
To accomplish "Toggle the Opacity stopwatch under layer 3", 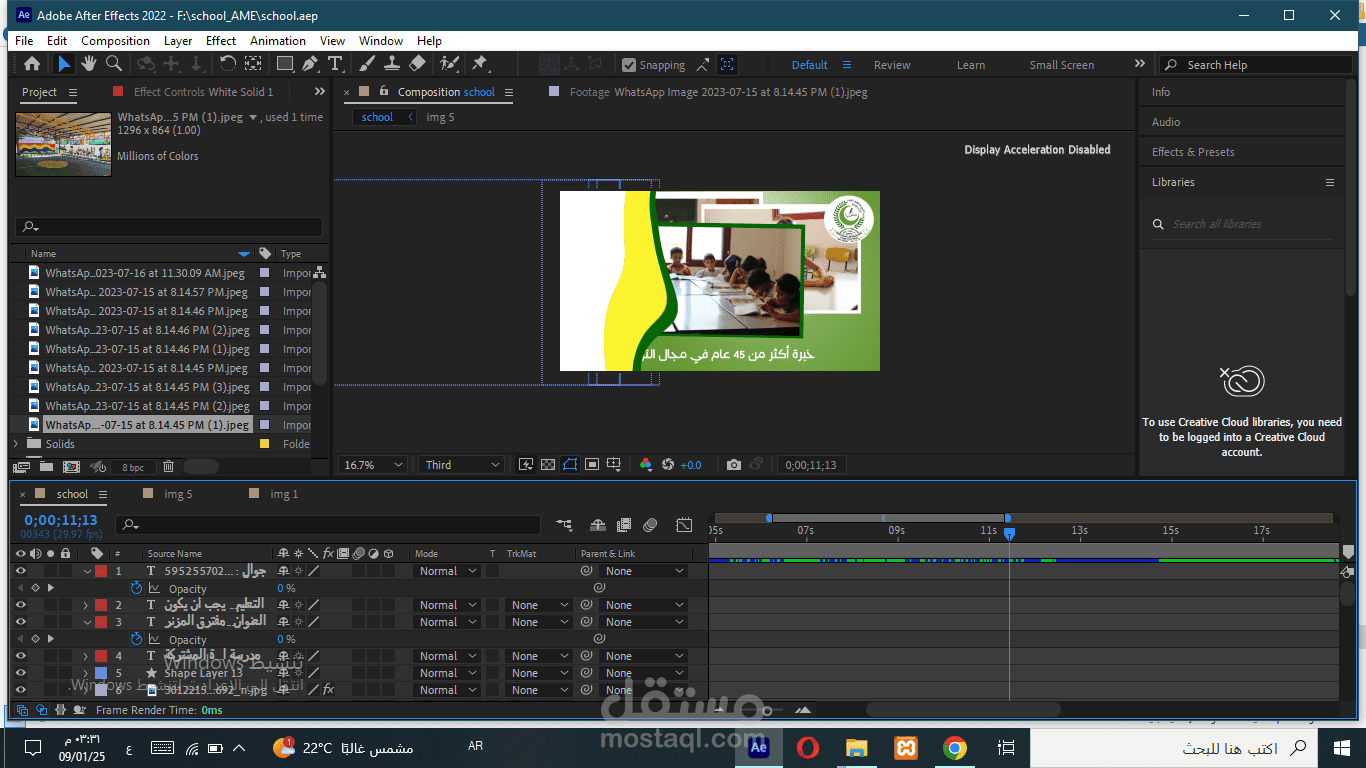I will pyautogui.click(x=136, y=639).
